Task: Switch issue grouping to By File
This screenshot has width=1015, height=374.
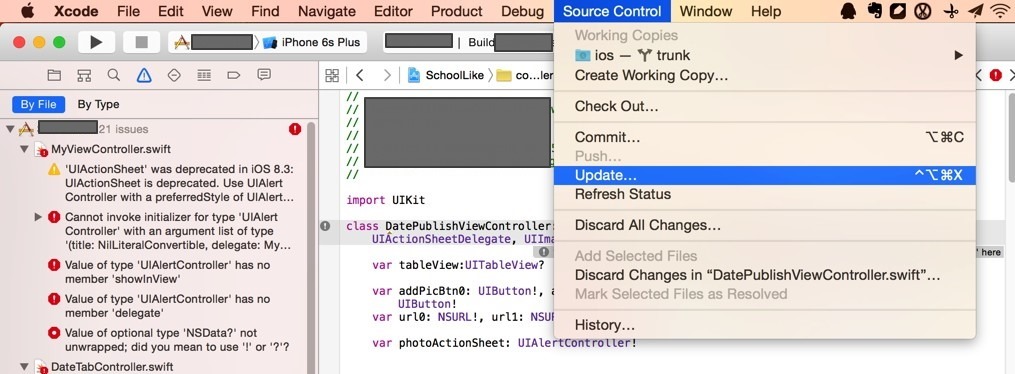Action: point(38,104)
